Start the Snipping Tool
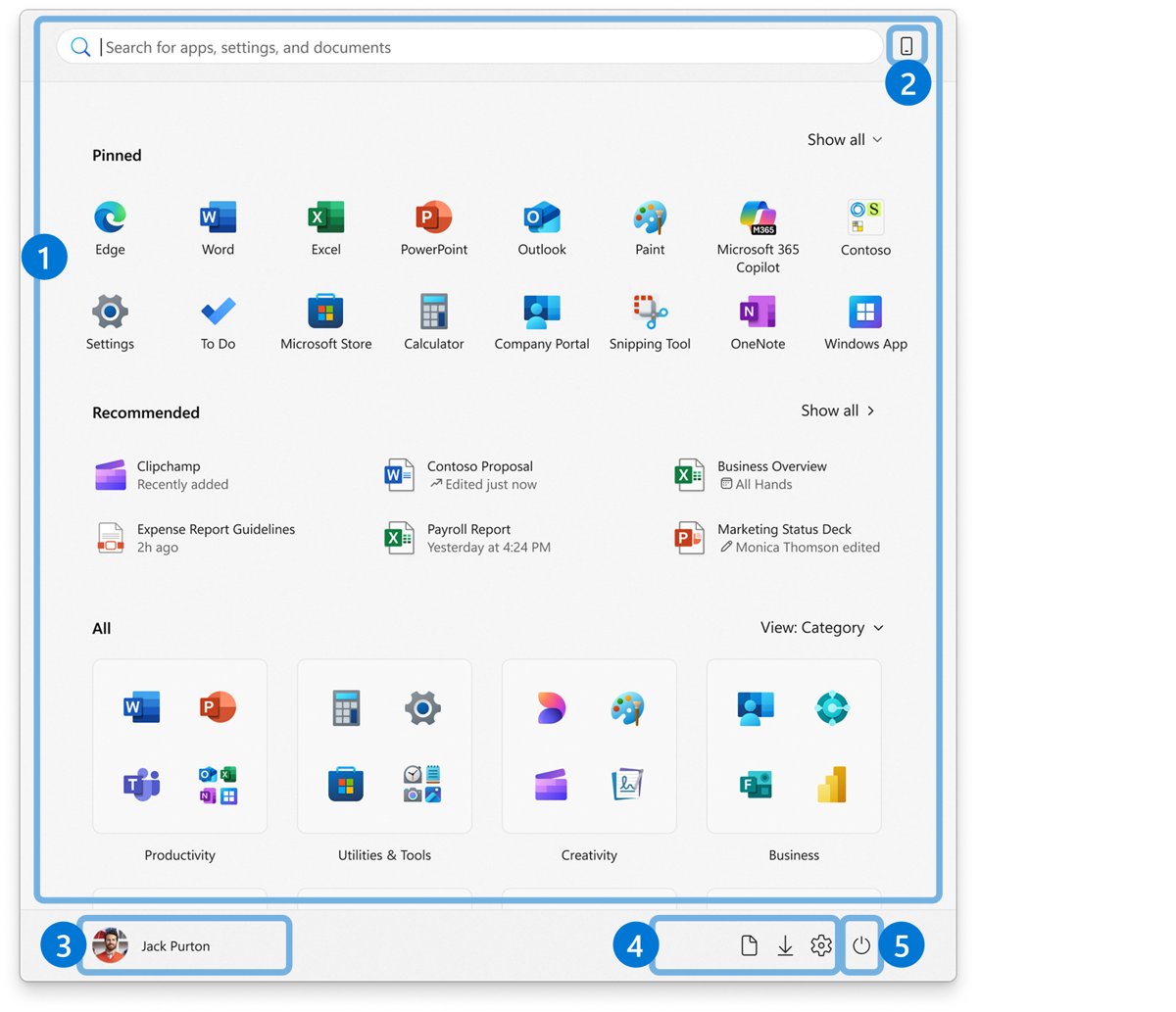 tap(650, 322)
